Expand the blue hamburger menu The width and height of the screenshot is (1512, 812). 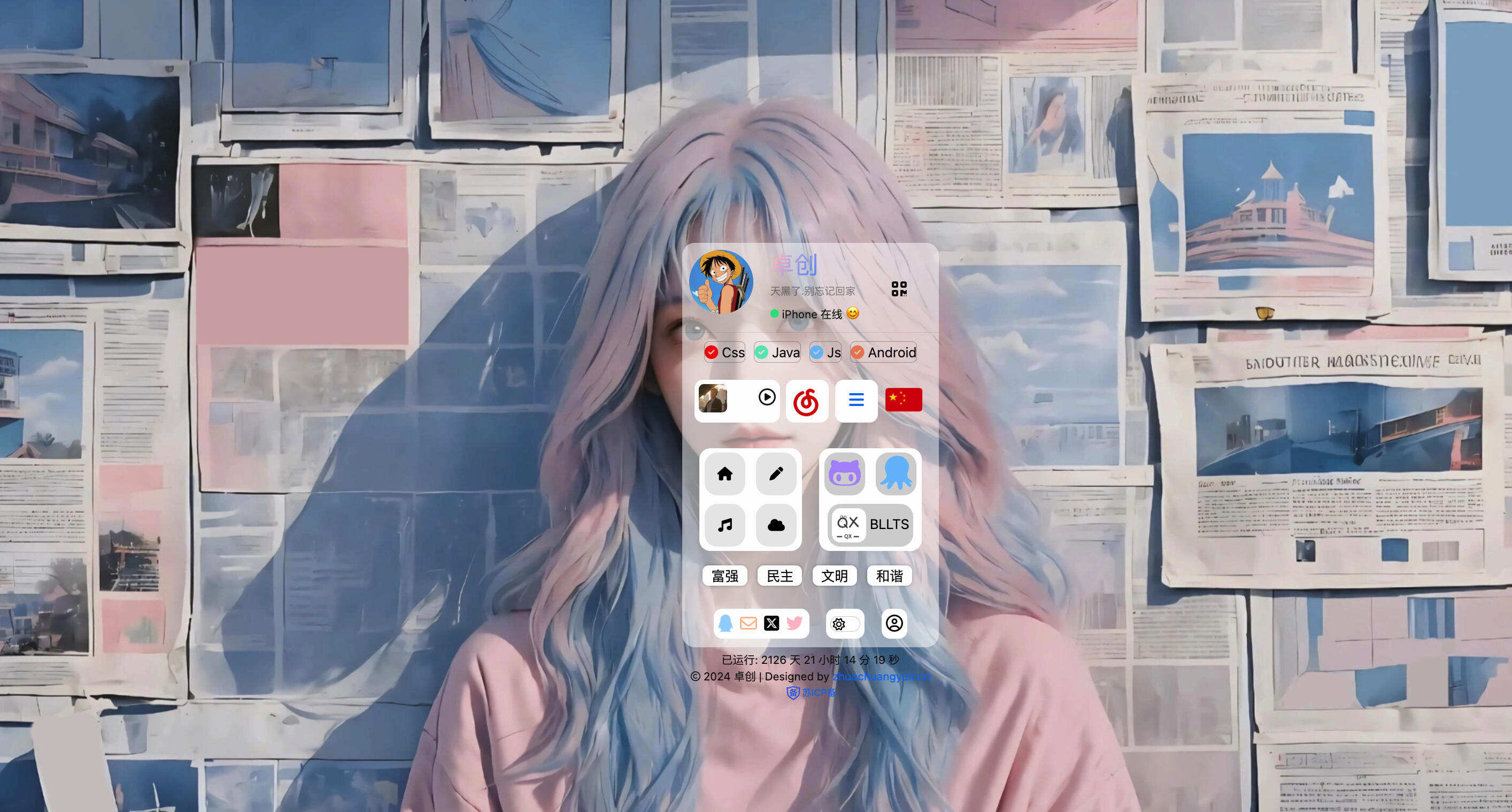(x=857, y=401)
